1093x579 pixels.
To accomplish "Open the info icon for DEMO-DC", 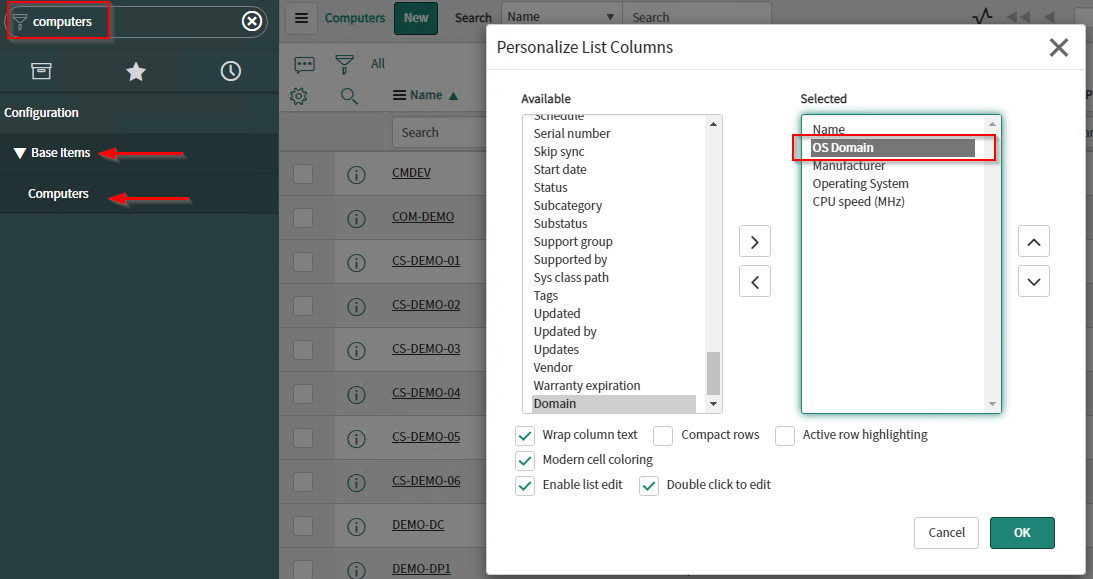I will 356,525.
